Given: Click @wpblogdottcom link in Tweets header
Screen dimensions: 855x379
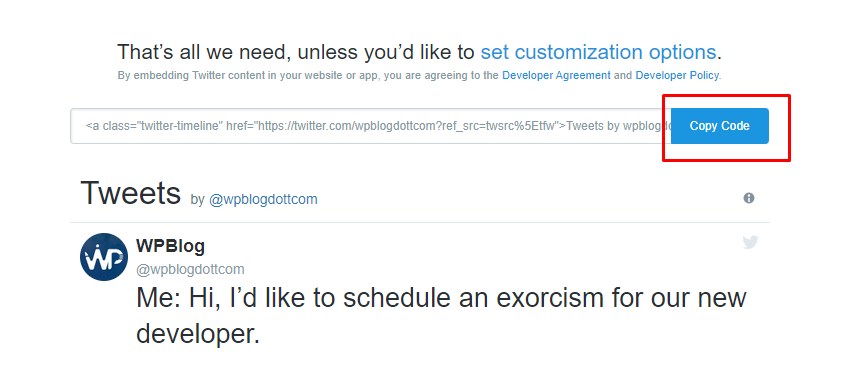Looking at the screenshot, I should pos(263,200).
